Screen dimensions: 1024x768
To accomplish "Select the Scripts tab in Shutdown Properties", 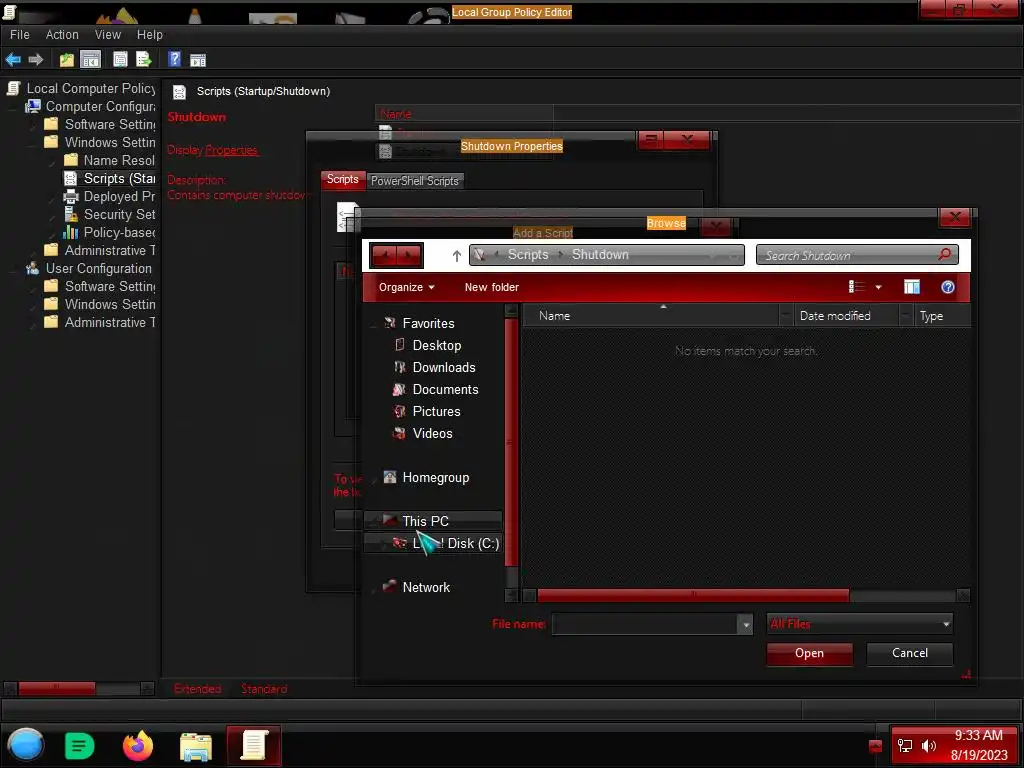I will tap(343, 179).
